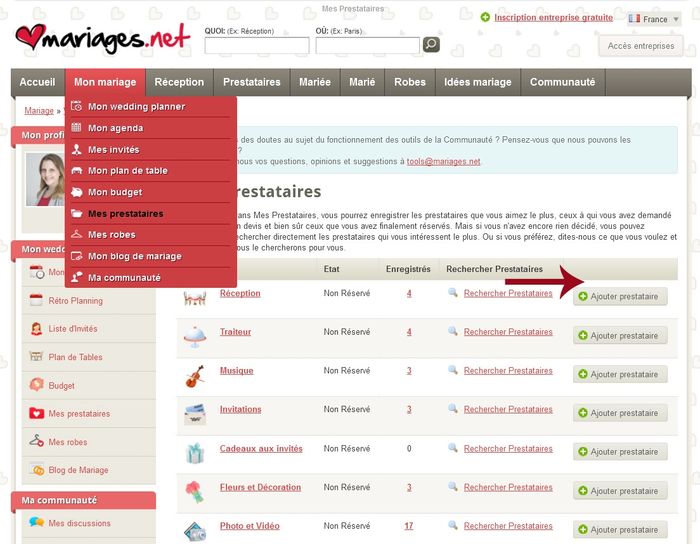
Task: Click the person icon next to Mes invités
Action: point(77,149)
